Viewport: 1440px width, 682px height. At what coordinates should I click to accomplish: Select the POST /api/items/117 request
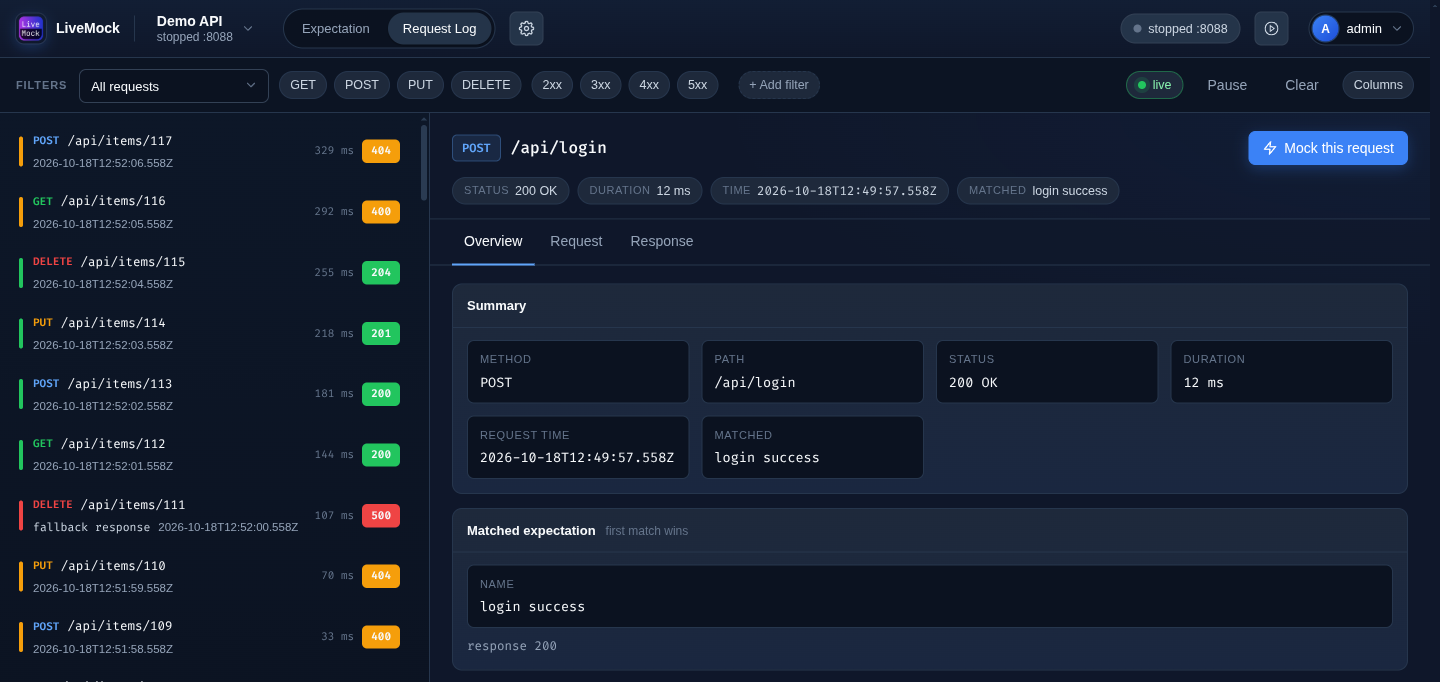[x=210, y=151]
